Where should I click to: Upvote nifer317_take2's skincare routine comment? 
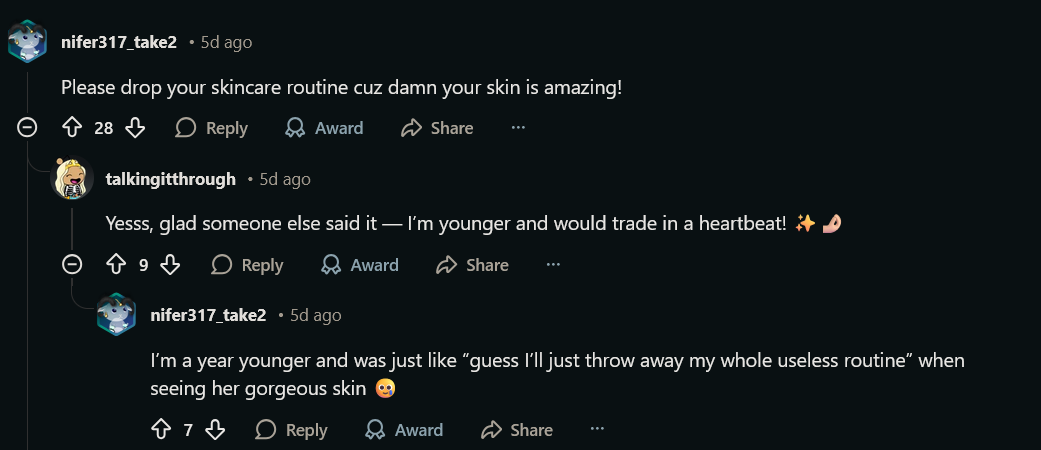[x=71, y=128]
